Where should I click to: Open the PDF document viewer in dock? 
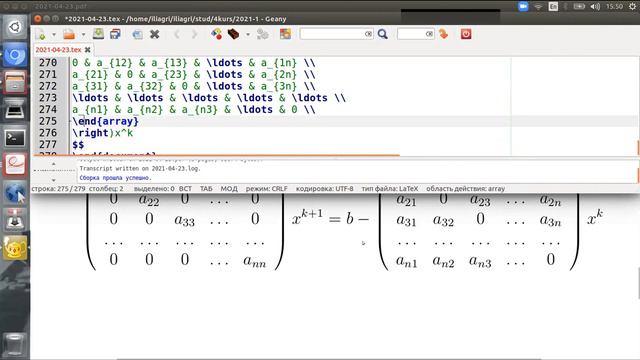coord(15,165)
